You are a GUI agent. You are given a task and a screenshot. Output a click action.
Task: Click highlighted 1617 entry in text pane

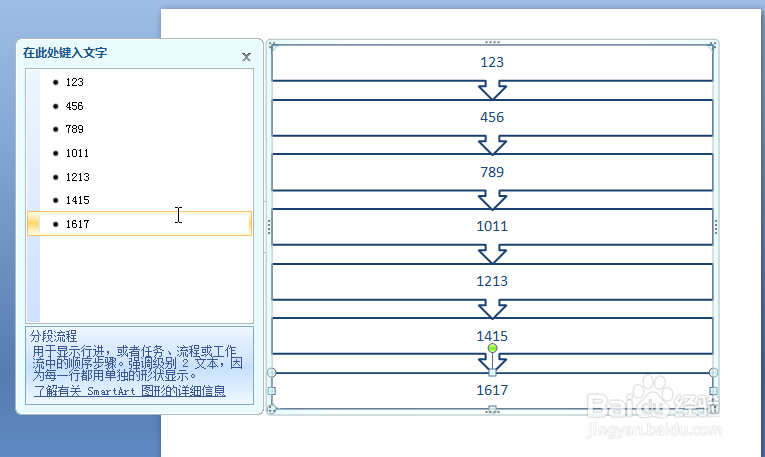click(x=140, y=224)
